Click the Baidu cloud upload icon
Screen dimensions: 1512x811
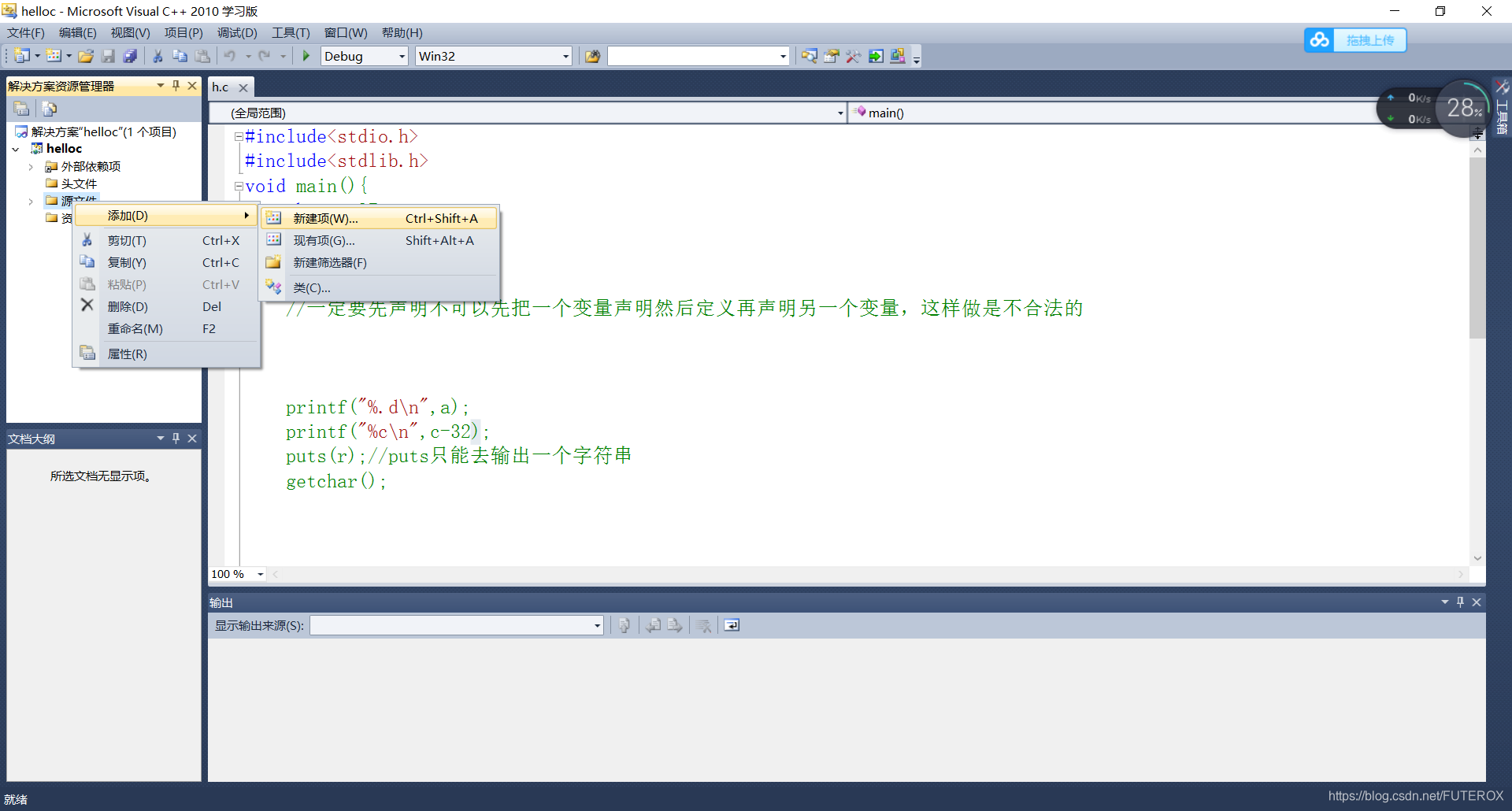pyautogui.click(x=1320, y=40)
